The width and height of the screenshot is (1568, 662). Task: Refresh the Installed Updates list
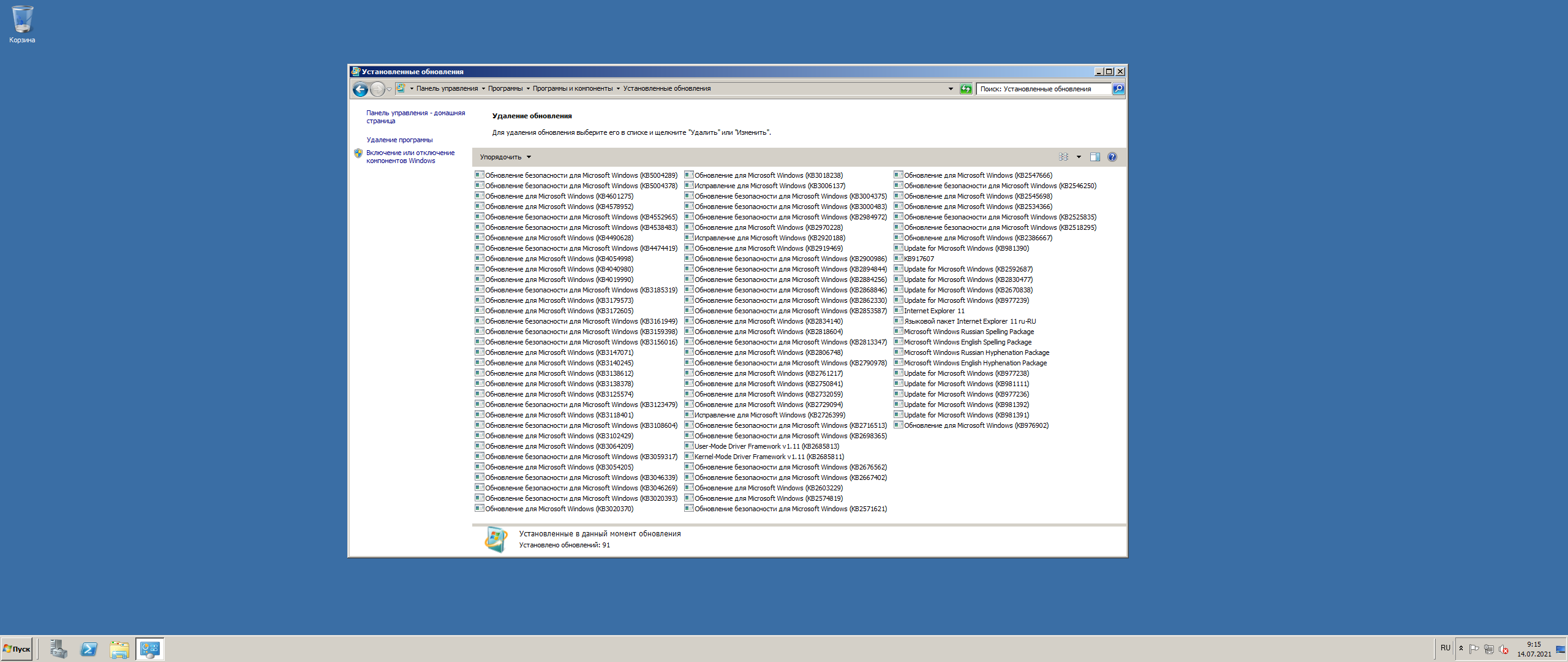[x=966, y=89]
